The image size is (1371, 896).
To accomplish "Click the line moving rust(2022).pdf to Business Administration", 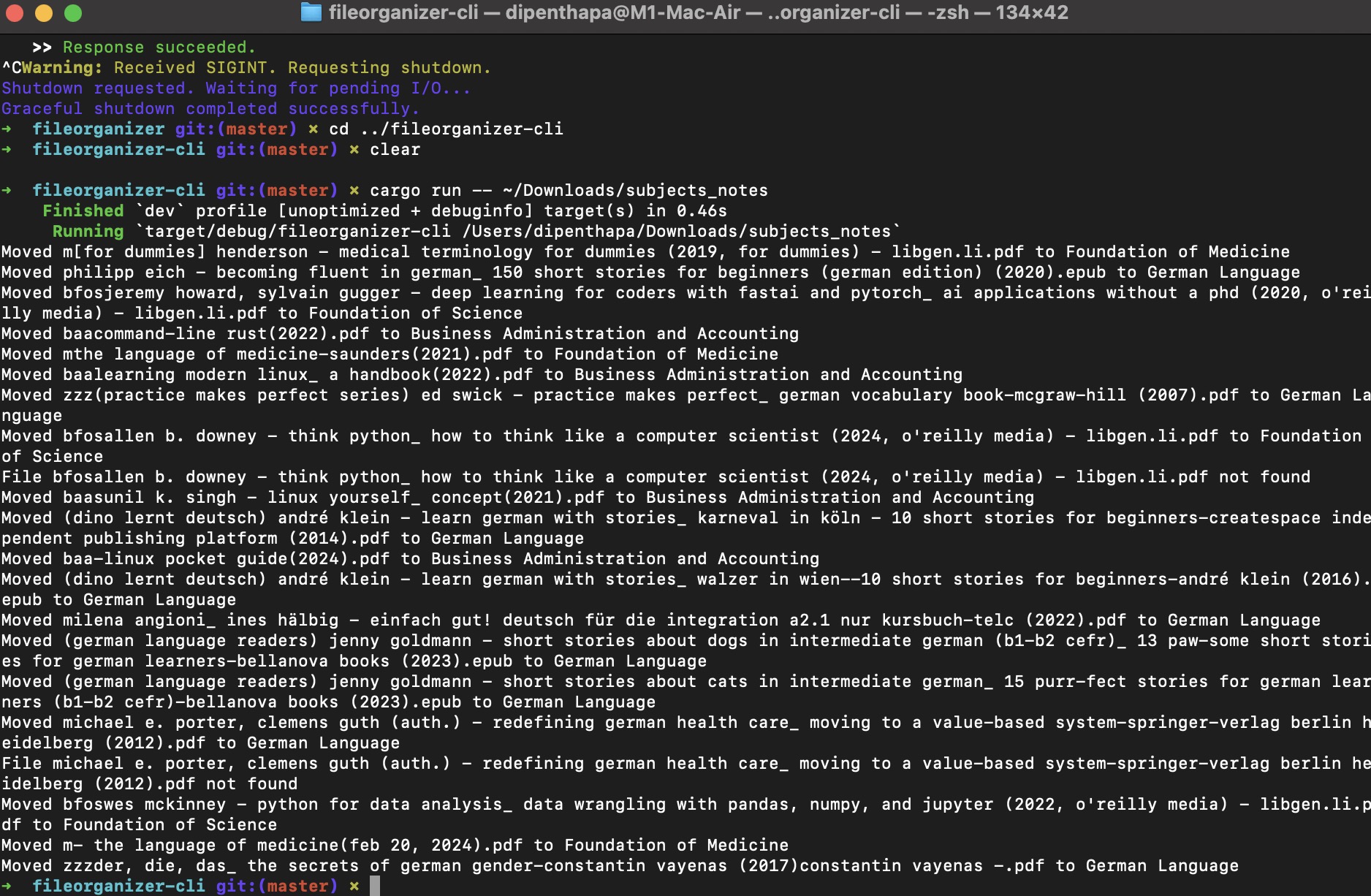I will click(398, 333).
